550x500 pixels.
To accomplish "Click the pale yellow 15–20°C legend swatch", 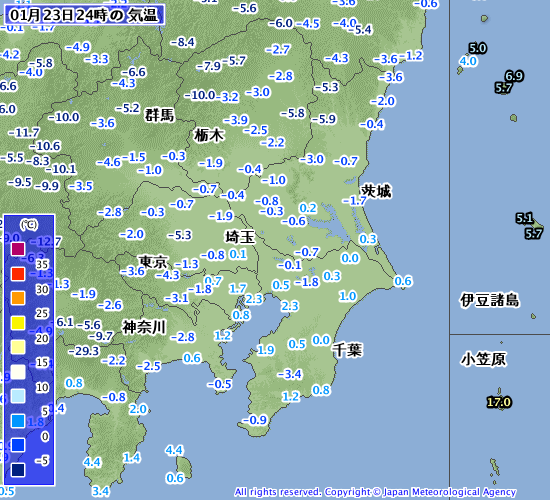I will click(x=18, y=347).
